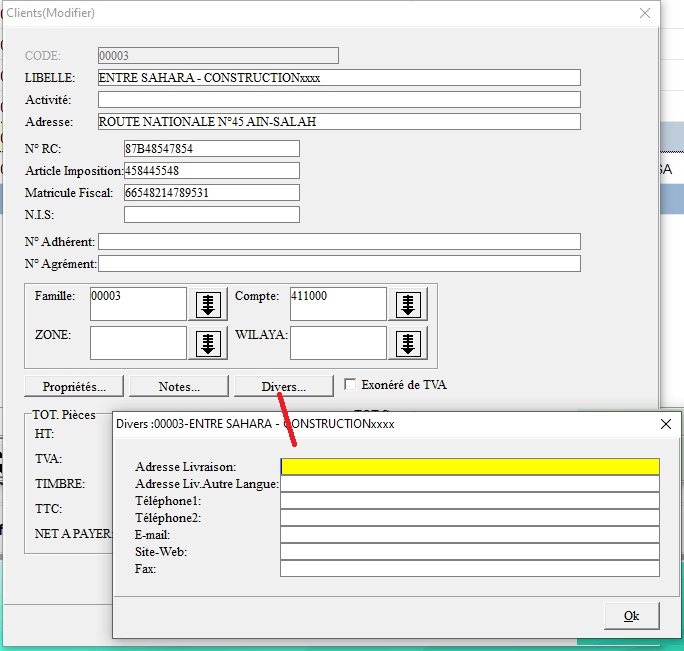Edit the LIBELLE text field
The image size is (684, 651).
coord(339,77)
